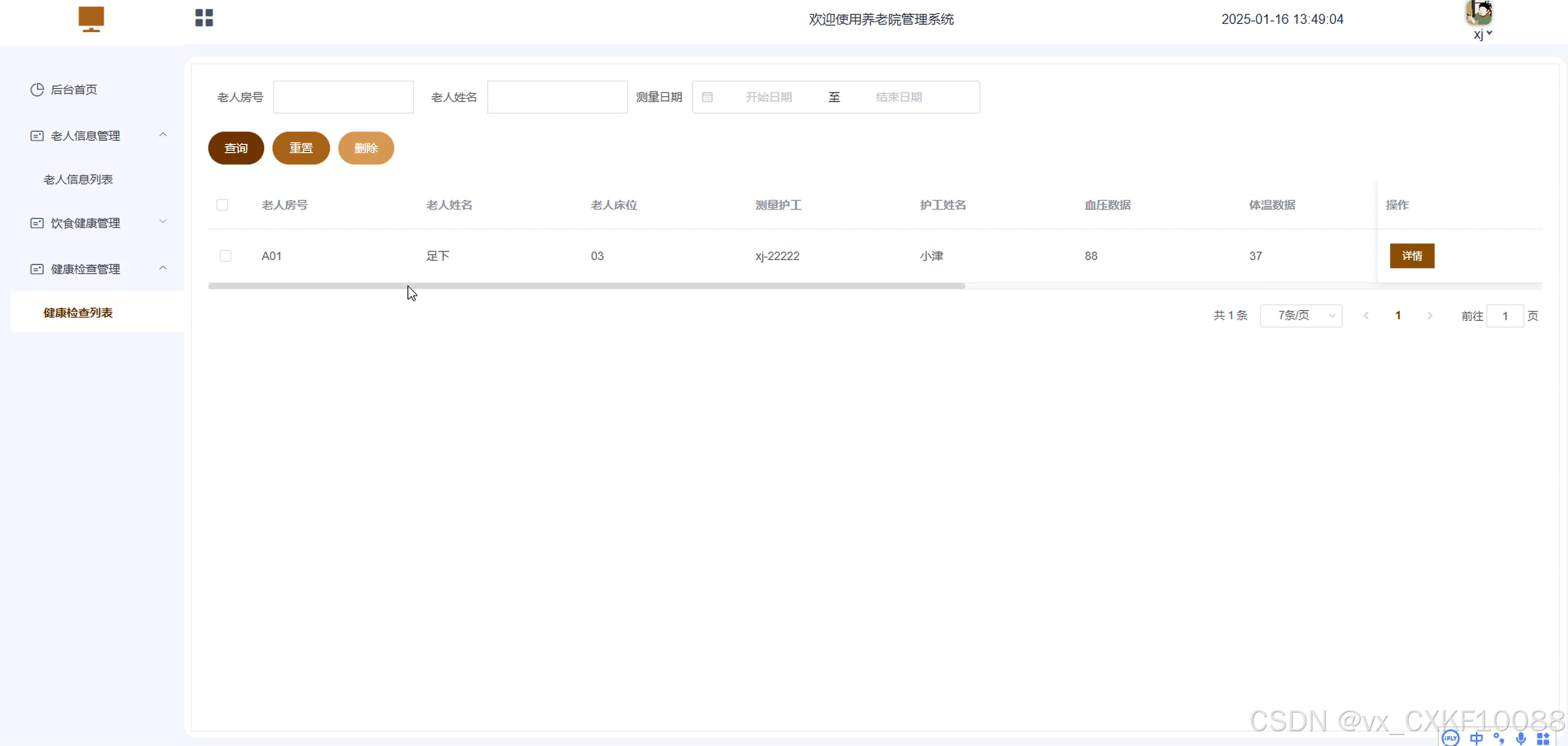Check the checkbox for row A01
This screenshot has width=1568, height=746.
[225, 256]
